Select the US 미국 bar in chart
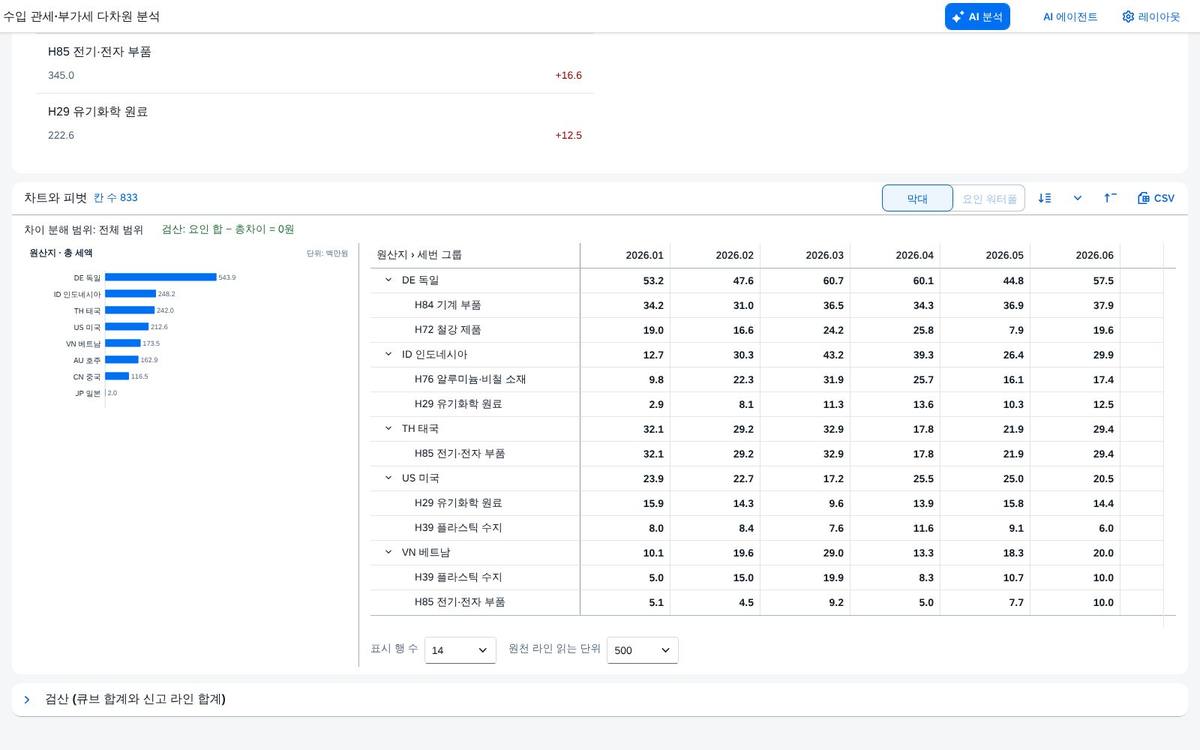Screen dimensions: 1200x750 127,327
